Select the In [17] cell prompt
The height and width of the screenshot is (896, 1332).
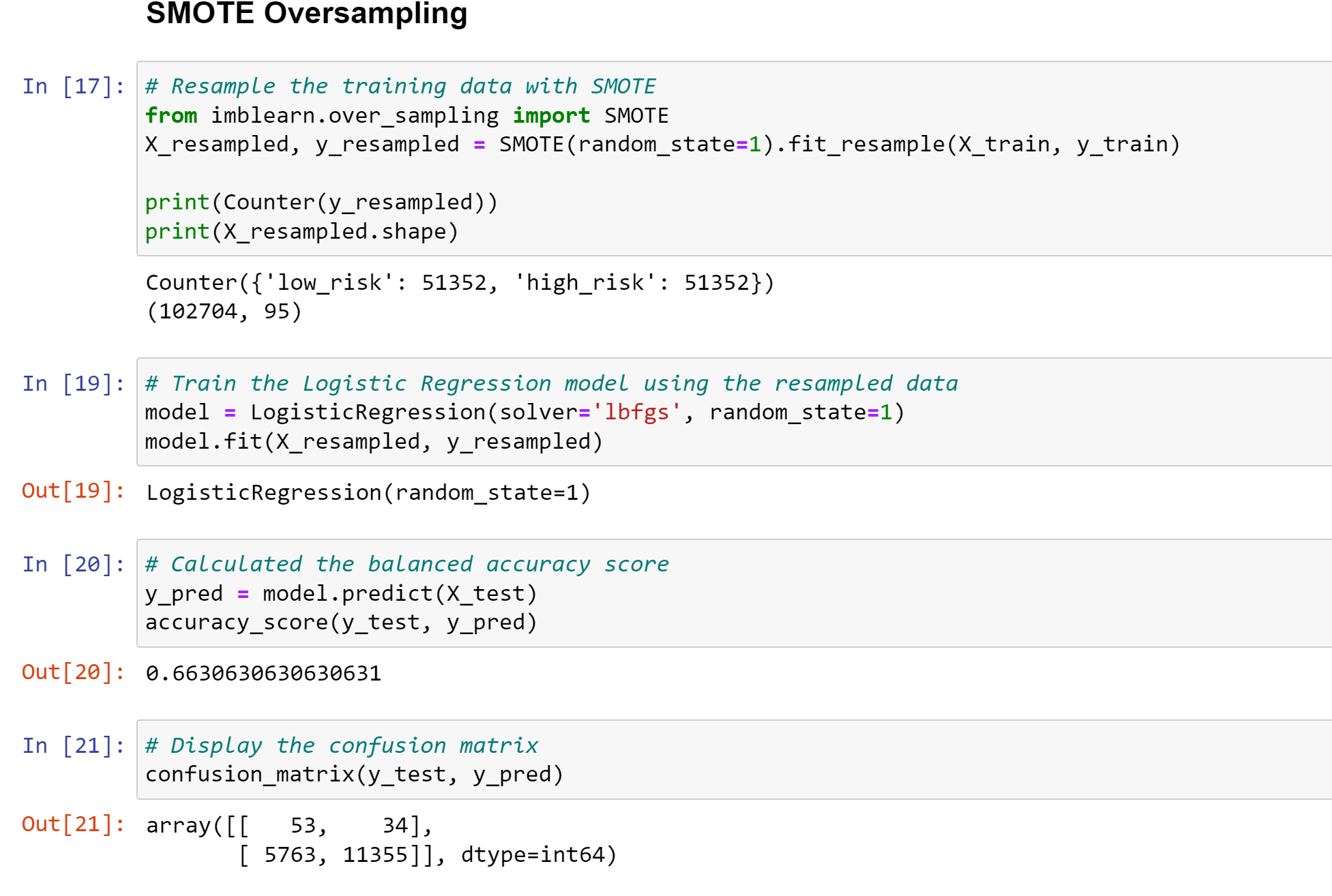[x=73, y=87]
